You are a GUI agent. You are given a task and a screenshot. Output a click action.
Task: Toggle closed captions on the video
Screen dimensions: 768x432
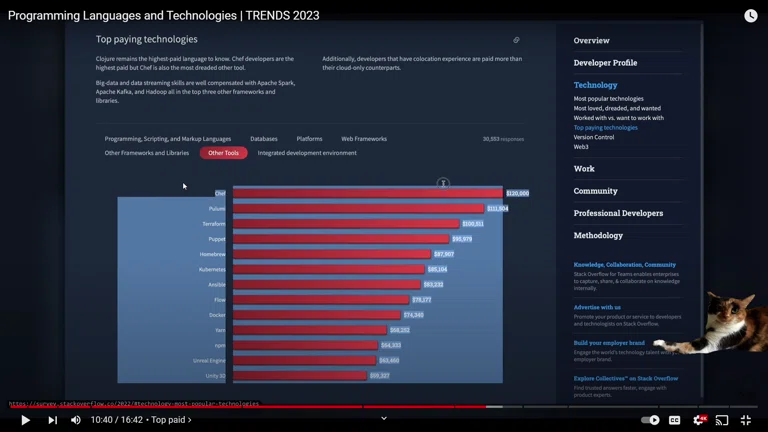675,420
